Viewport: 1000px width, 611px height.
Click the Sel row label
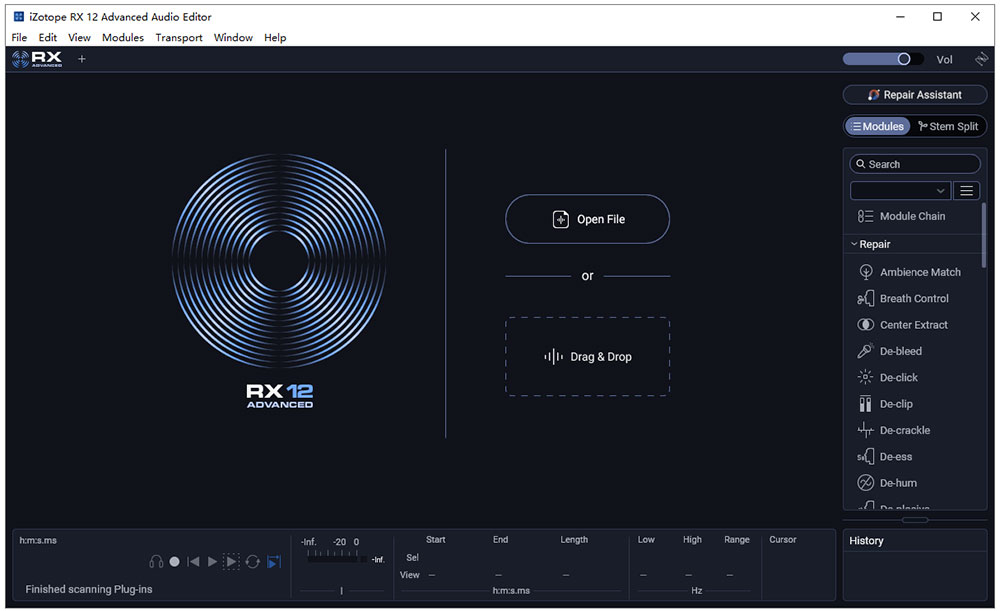pos(413,557)
